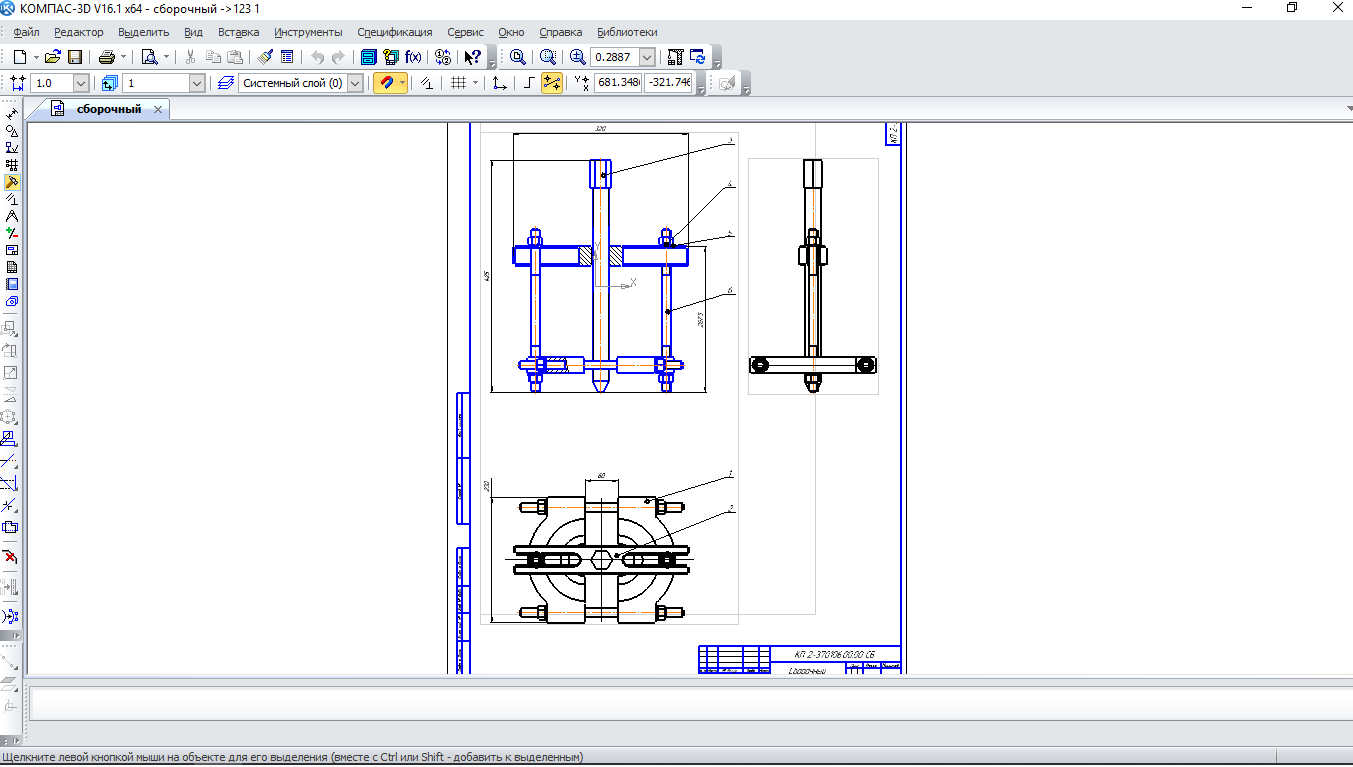The height and width of the screenshot is (767, 1353).
Task: Click the Refresh view icon
Action: tap(697, 57)
